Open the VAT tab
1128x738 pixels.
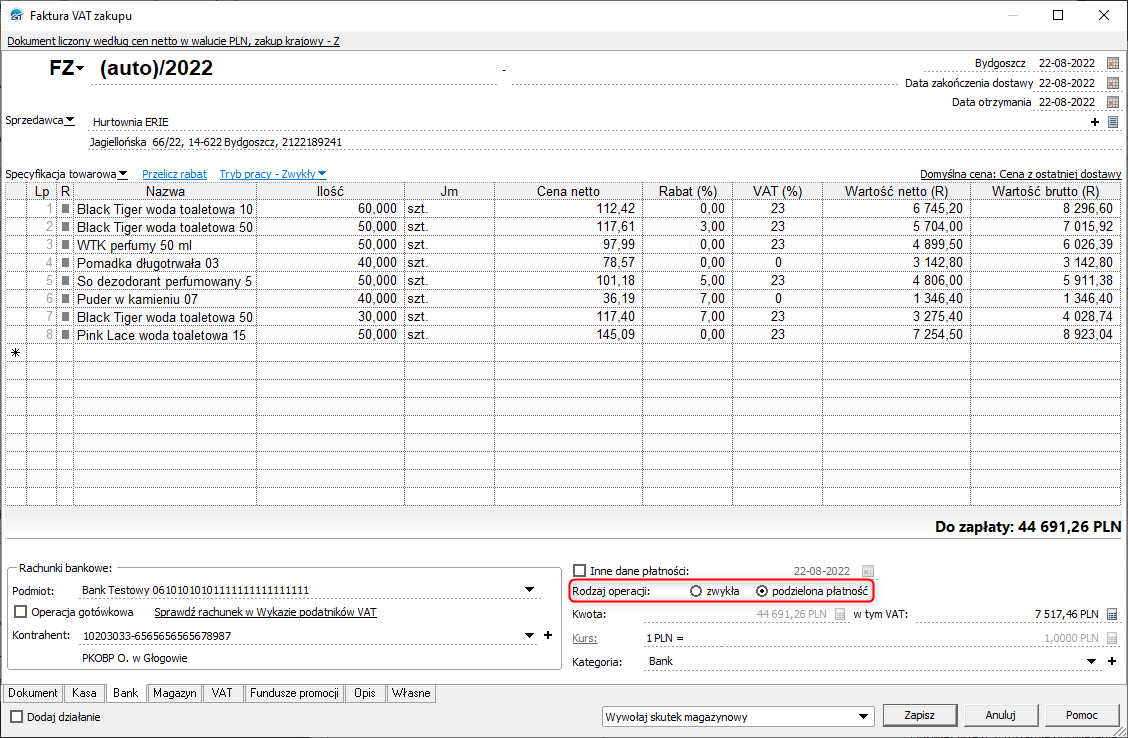coord(222,693)
